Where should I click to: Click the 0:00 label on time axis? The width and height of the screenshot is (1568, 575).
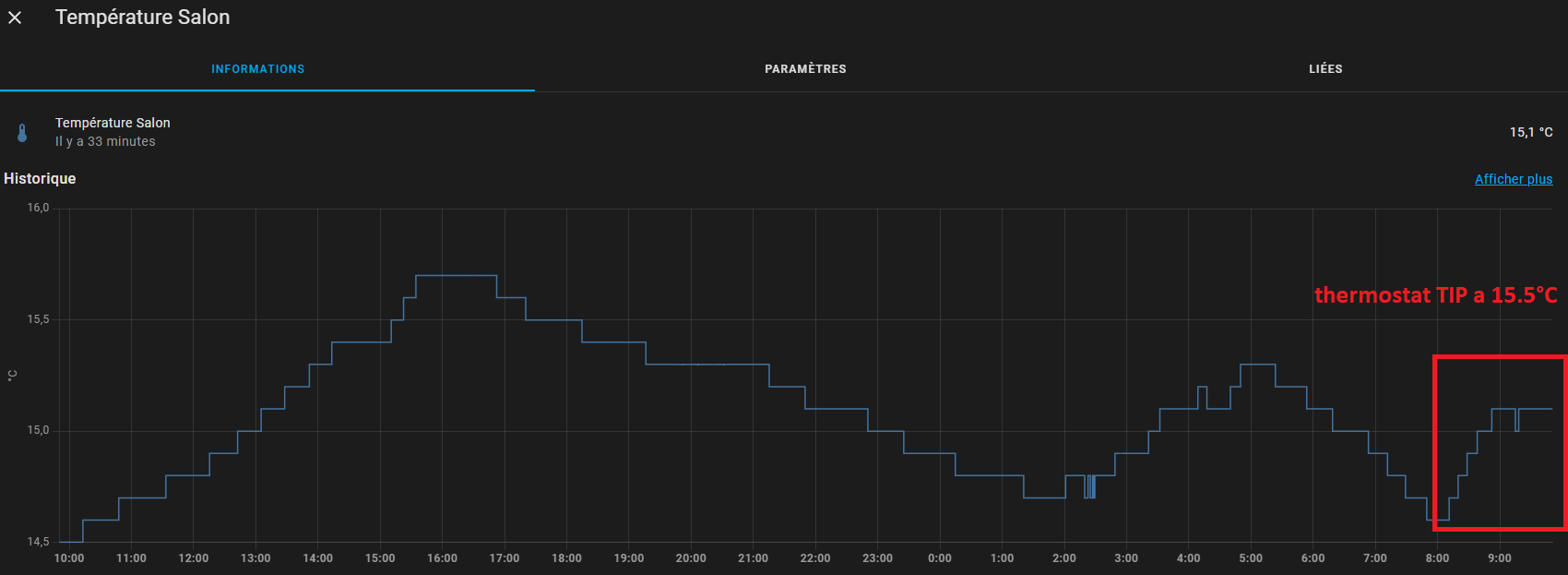939,558
